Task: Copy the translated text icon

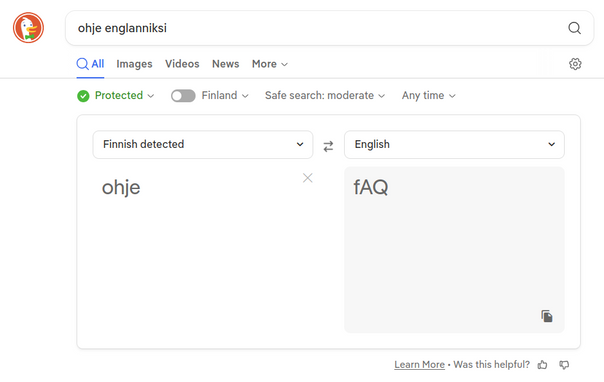Action: (x=547, y=316)
